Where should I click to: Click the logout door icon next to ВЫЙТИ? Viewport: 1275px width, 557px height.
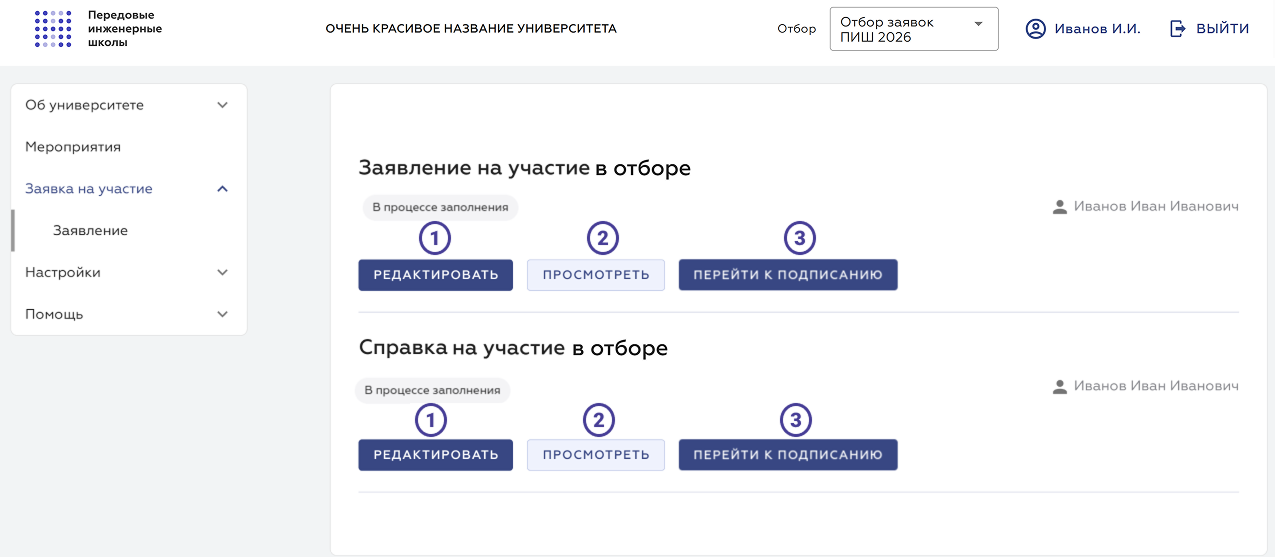coord(1178,29)
